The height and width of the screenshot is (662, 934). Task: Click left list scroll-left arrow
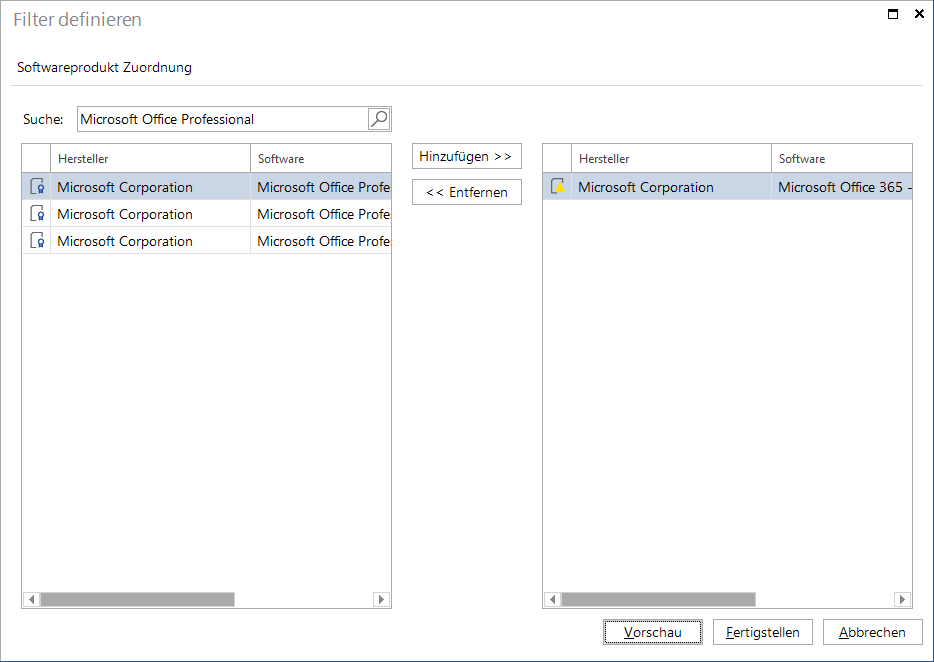32,599
